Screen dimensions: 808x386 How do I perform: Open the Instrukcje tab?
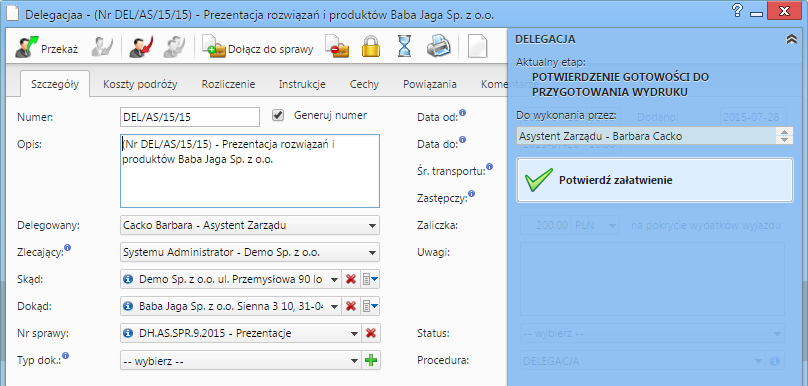pos(302,85)
